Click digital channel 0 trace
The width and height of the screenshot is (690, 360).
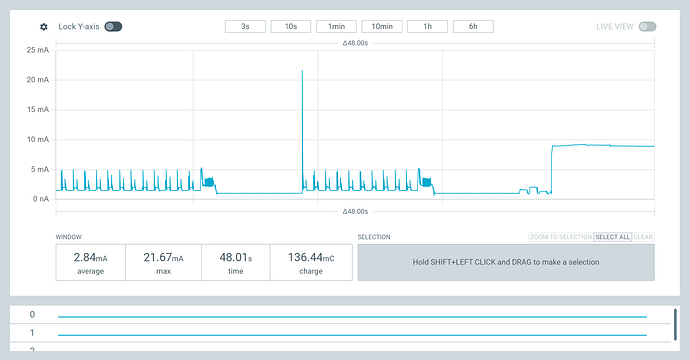point(352,316)
